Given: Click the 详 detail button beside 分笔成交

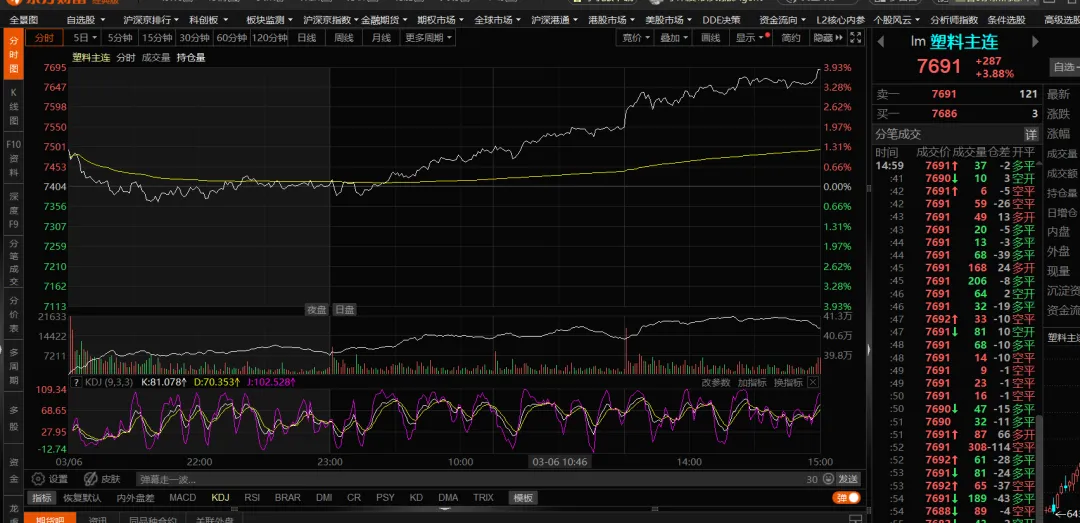Looking at the screenshot, I should 1030,134.
